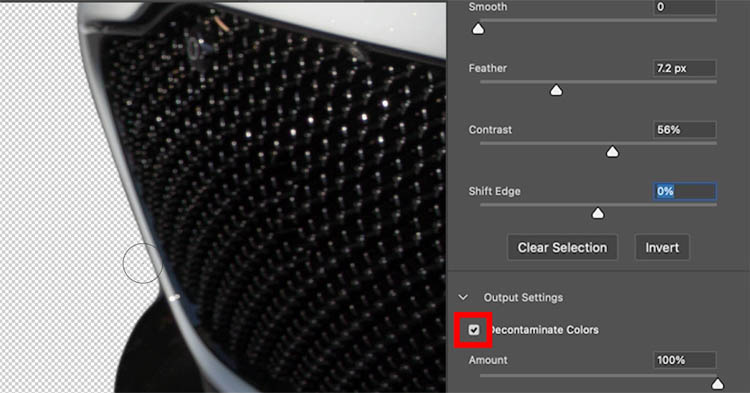
Task: Click the Shift Edge label text
Action: (x=495, y=191)
